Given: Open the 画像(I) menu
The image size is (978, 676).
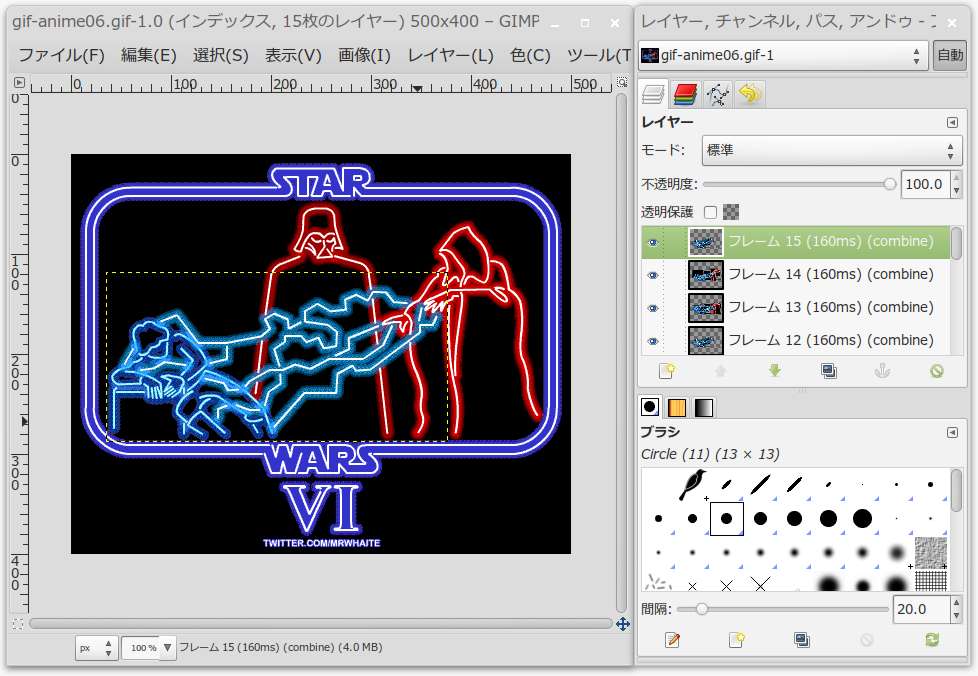Looking at the screenshot, I should [364, 56].
